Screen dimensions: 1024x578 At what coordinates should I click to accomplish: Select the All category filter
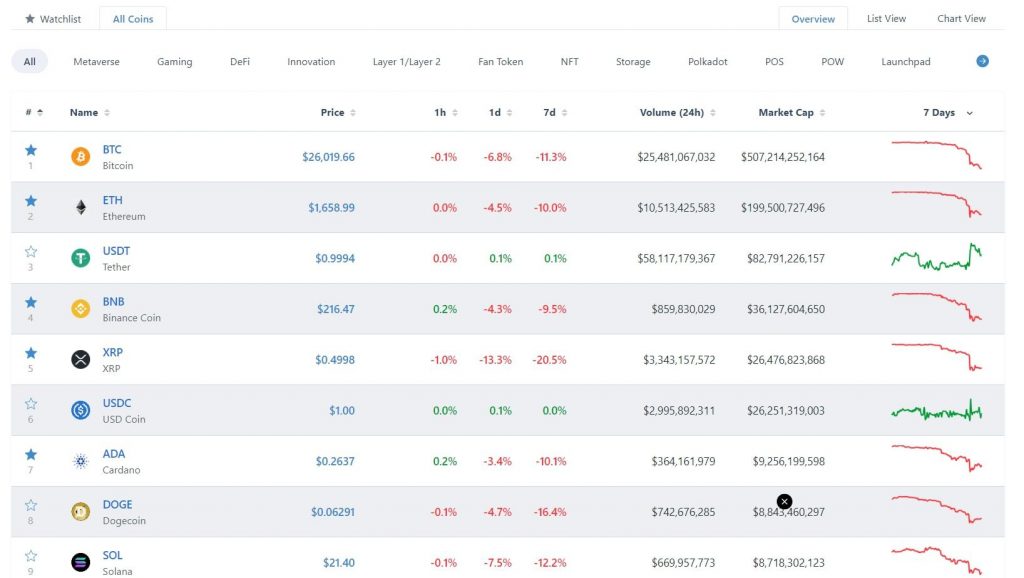(29, 61)
